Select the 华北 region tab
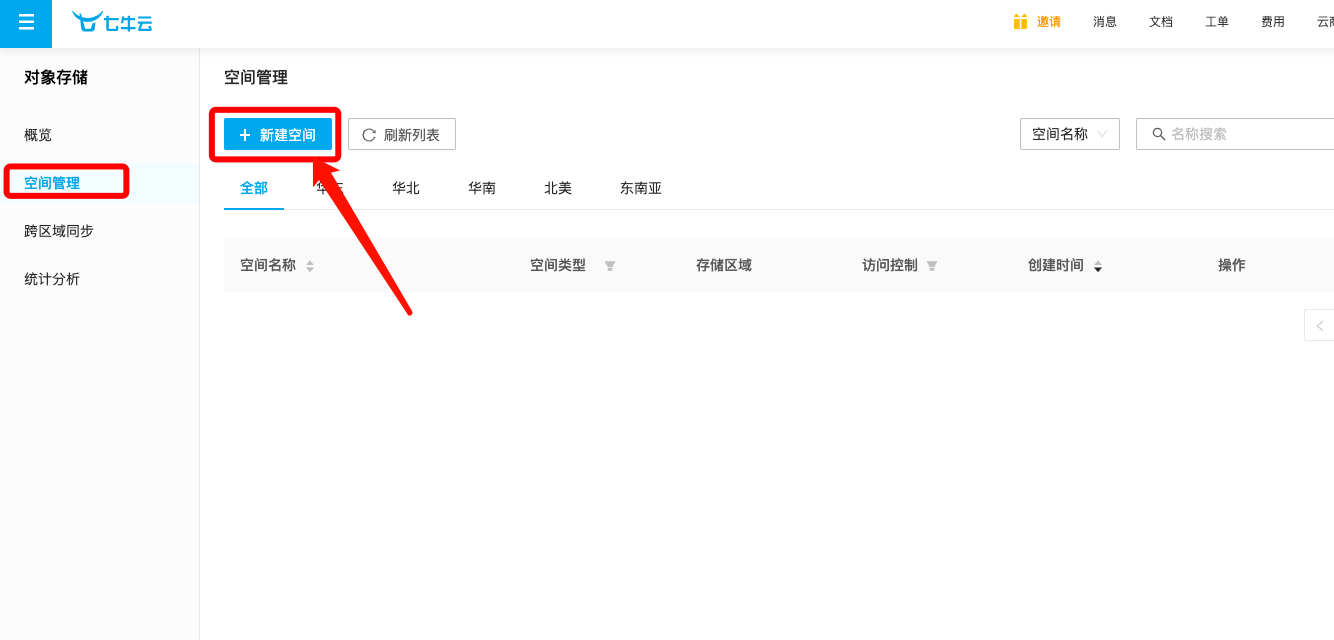1334x640 pixels. pos(406,188)
